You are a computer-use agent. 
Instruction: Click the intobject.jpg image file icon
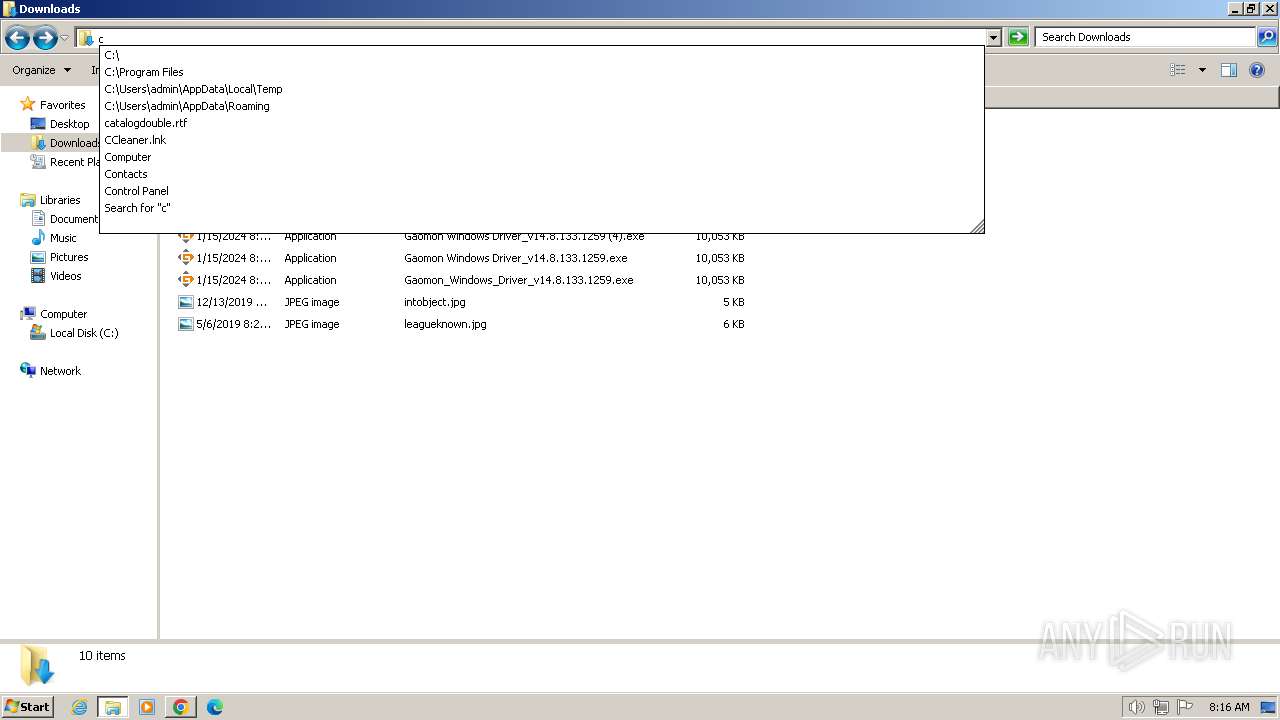coord(186,302)
